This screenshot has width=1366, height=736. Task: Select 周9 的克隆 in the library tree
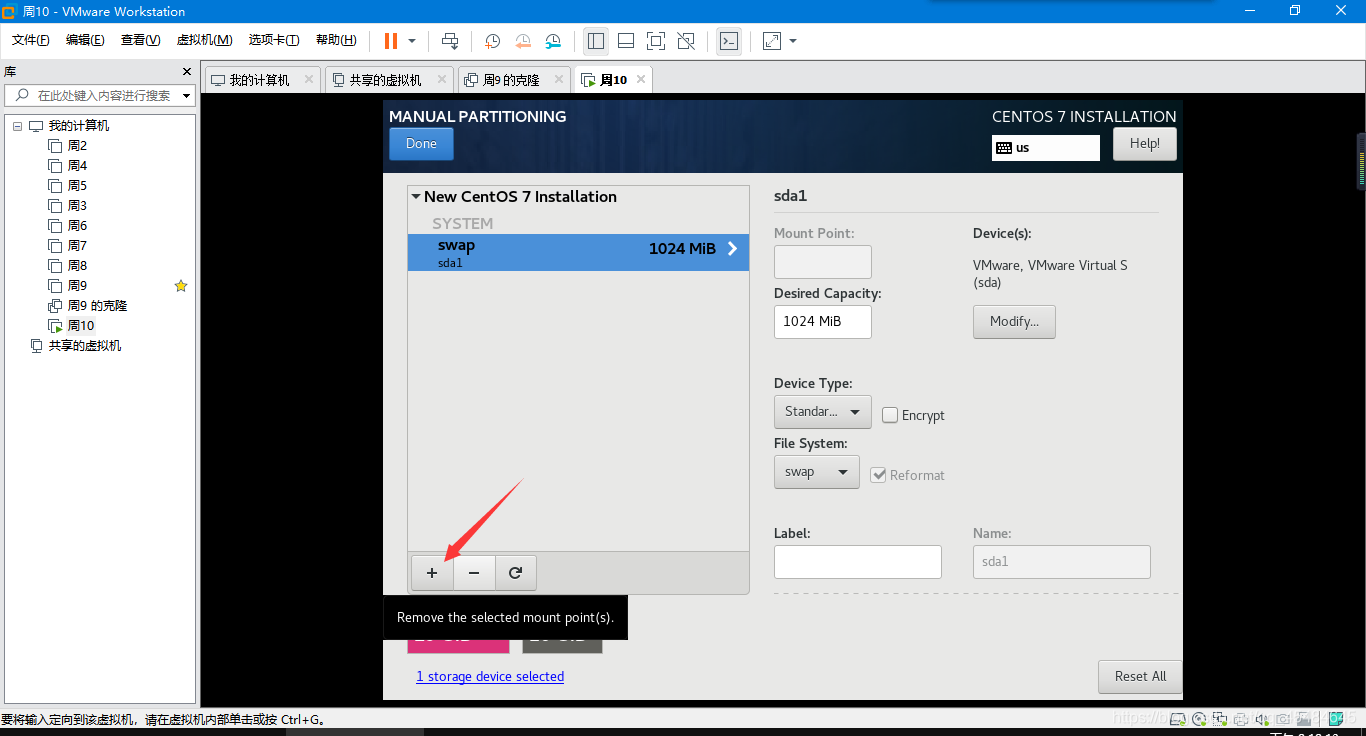point(97,306)
